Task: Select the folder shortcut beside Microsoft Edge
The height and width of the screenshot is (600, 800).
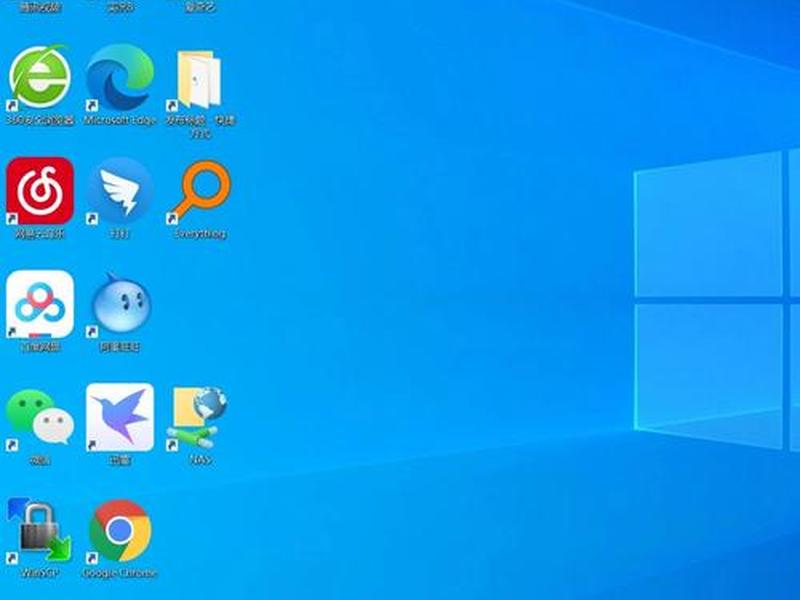Action: (x=199, y=80)
